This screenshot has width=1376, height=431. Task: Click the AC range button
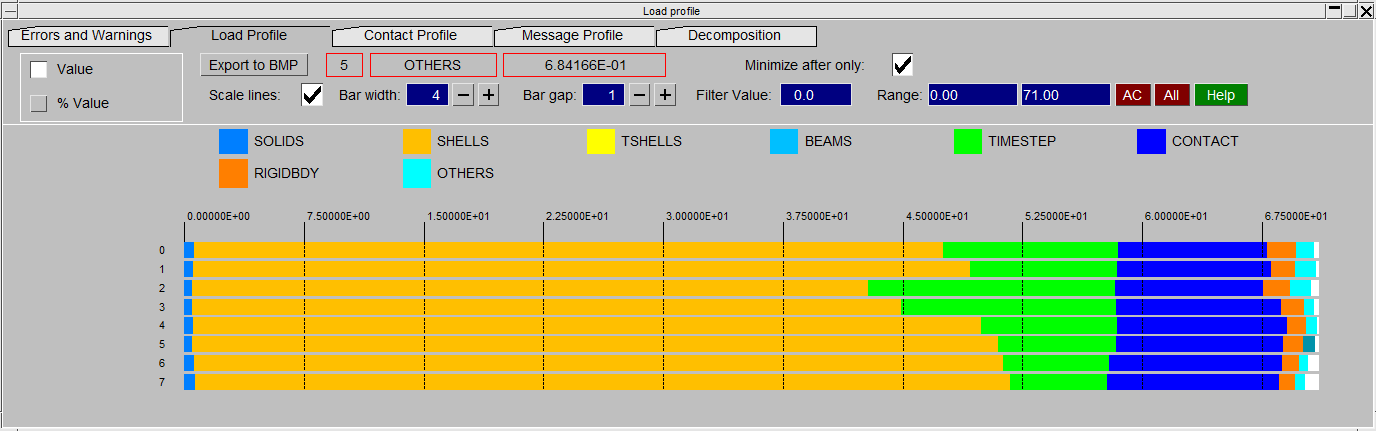1132,95
